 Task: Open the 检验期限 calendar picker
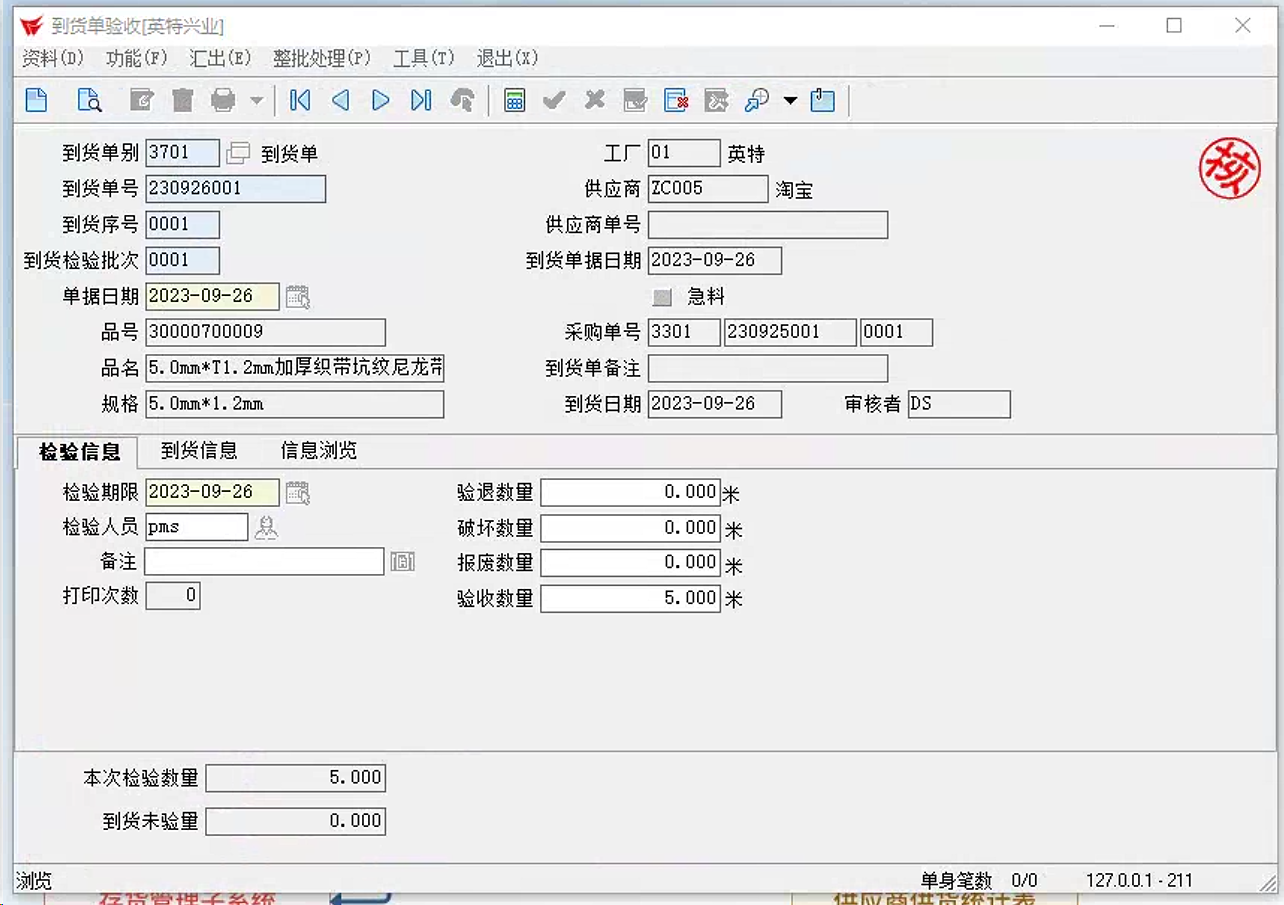tap(298, 492)
